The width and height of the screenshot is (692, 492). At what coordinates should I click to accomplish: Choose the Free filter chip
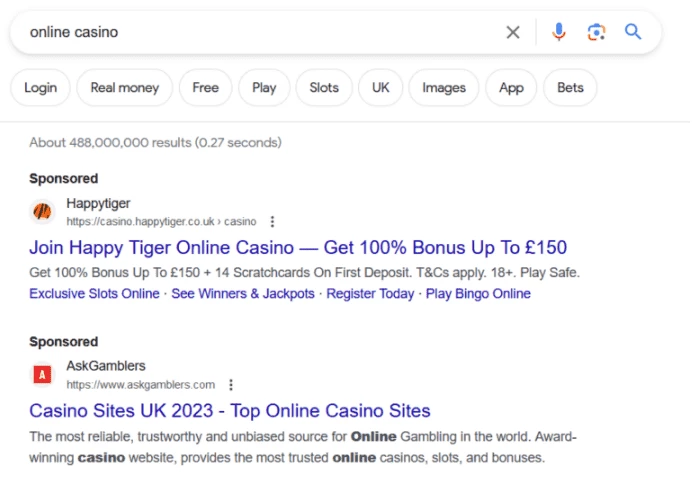pyautogui.click(x=205, y=88)
